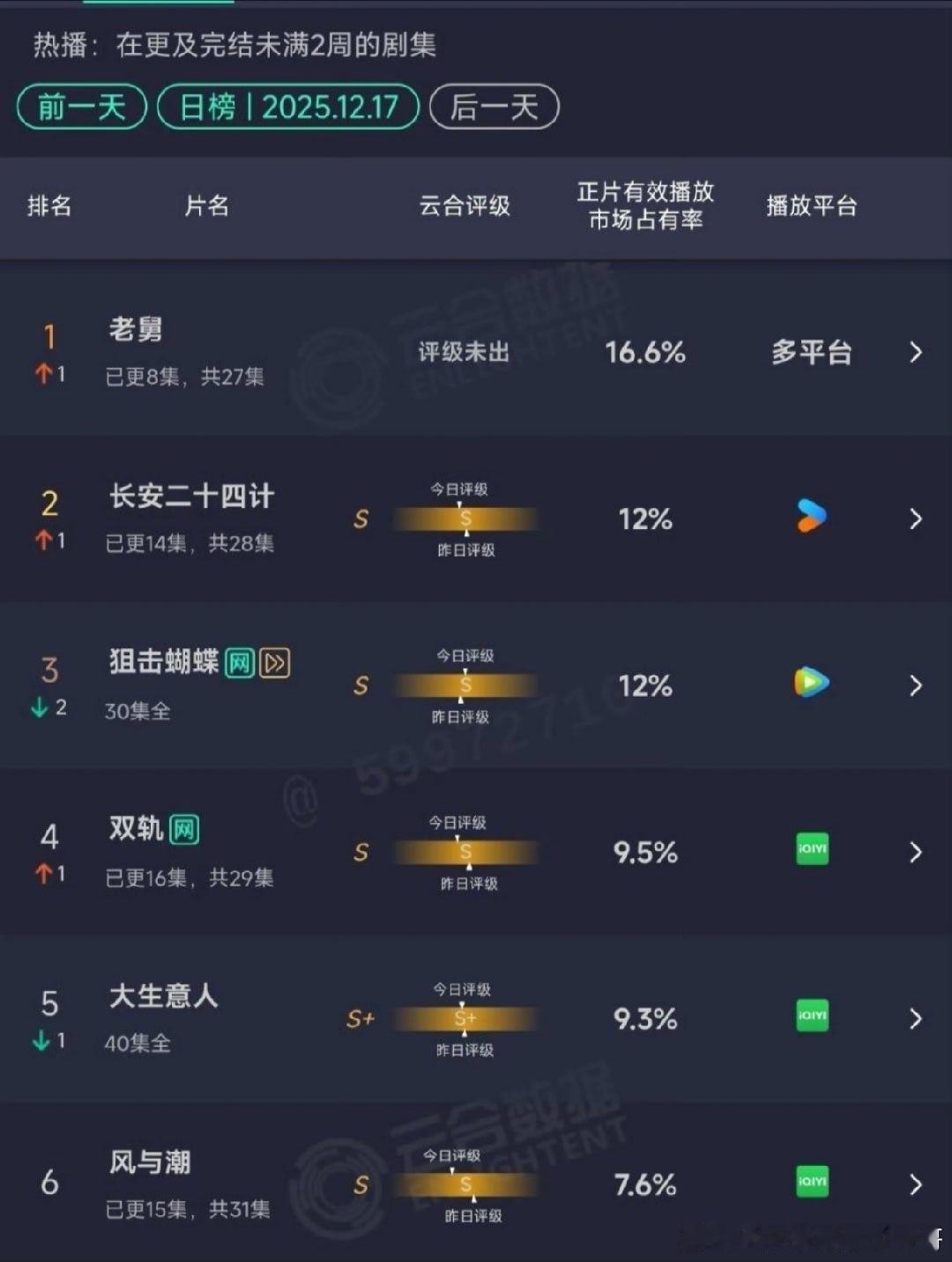Image resolution: width=952 pixels, height=1262 pixels.
Task: Tap the rating bar for 双轨
Action: point(465,852)
